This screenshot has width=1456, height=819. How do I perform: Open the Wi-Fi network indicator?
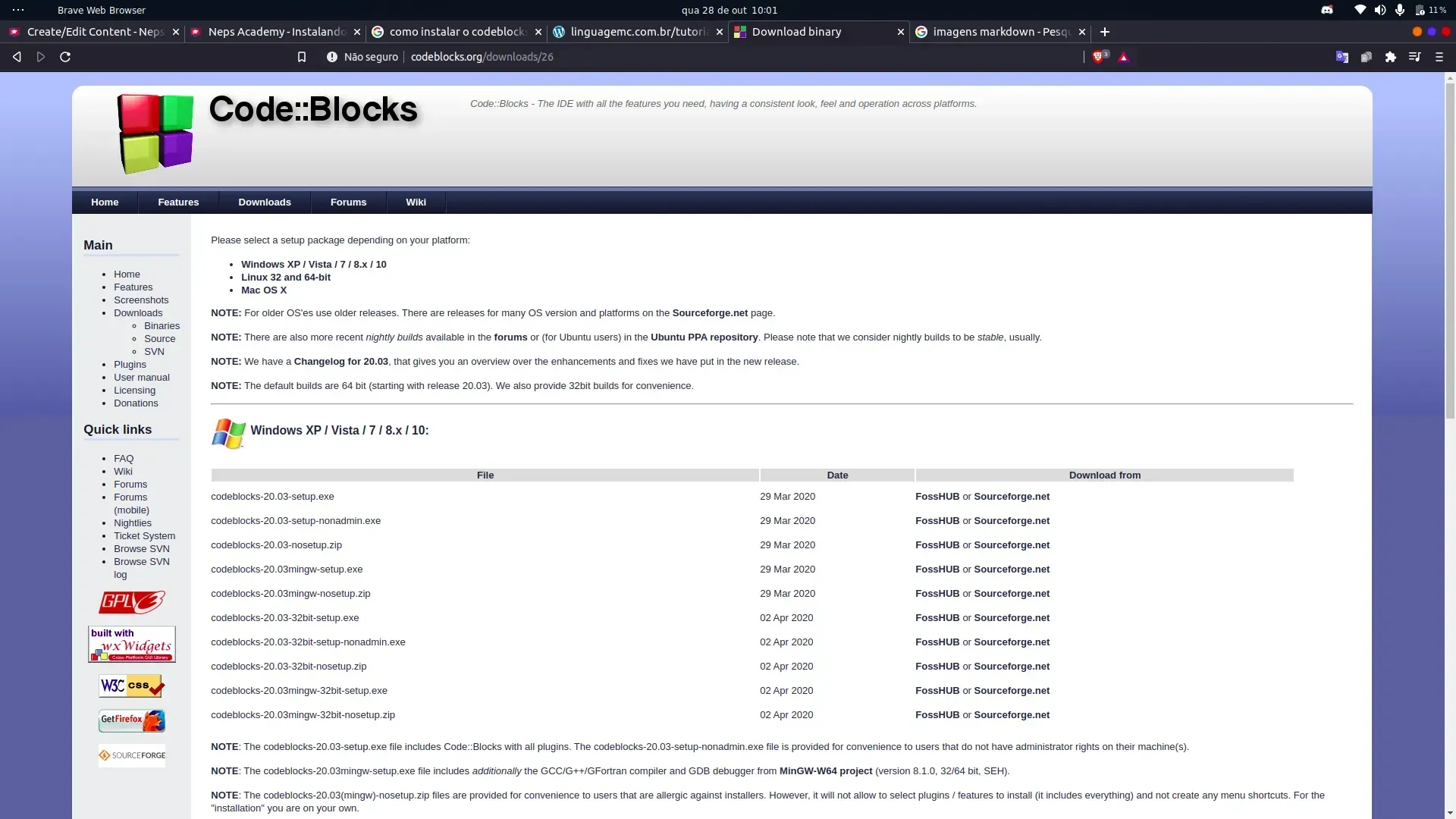pos(1360,10)
